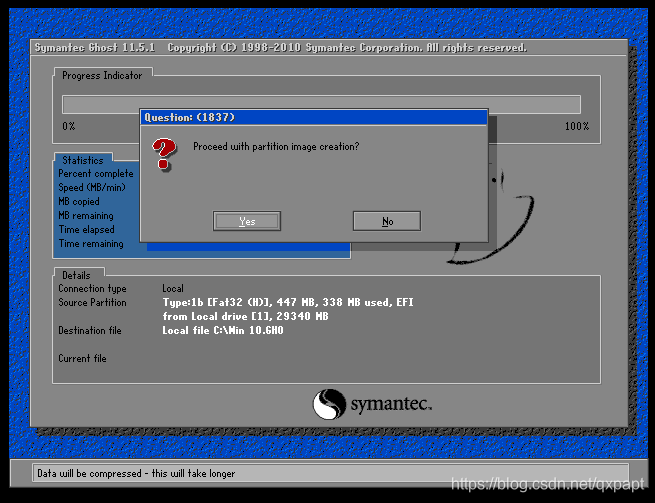Click 'from Local drive [1], 29340 MB' text
The width and height of the screenshot is (655, 503).
[245, 316]
